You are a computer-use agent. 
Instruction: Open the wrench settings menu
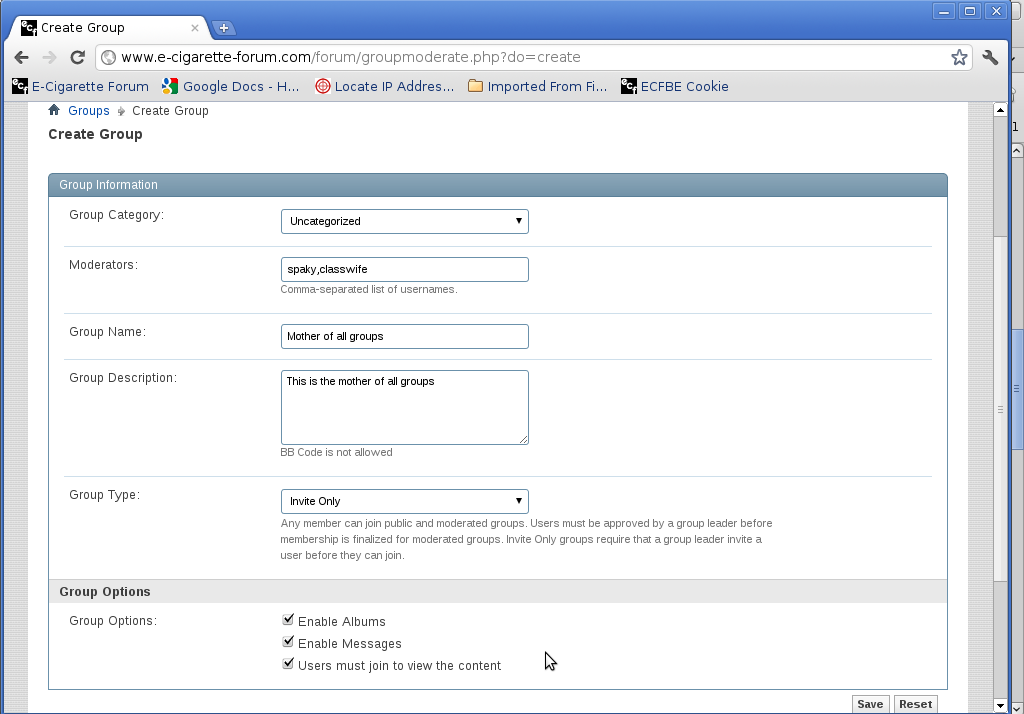(x=990, y=57)
